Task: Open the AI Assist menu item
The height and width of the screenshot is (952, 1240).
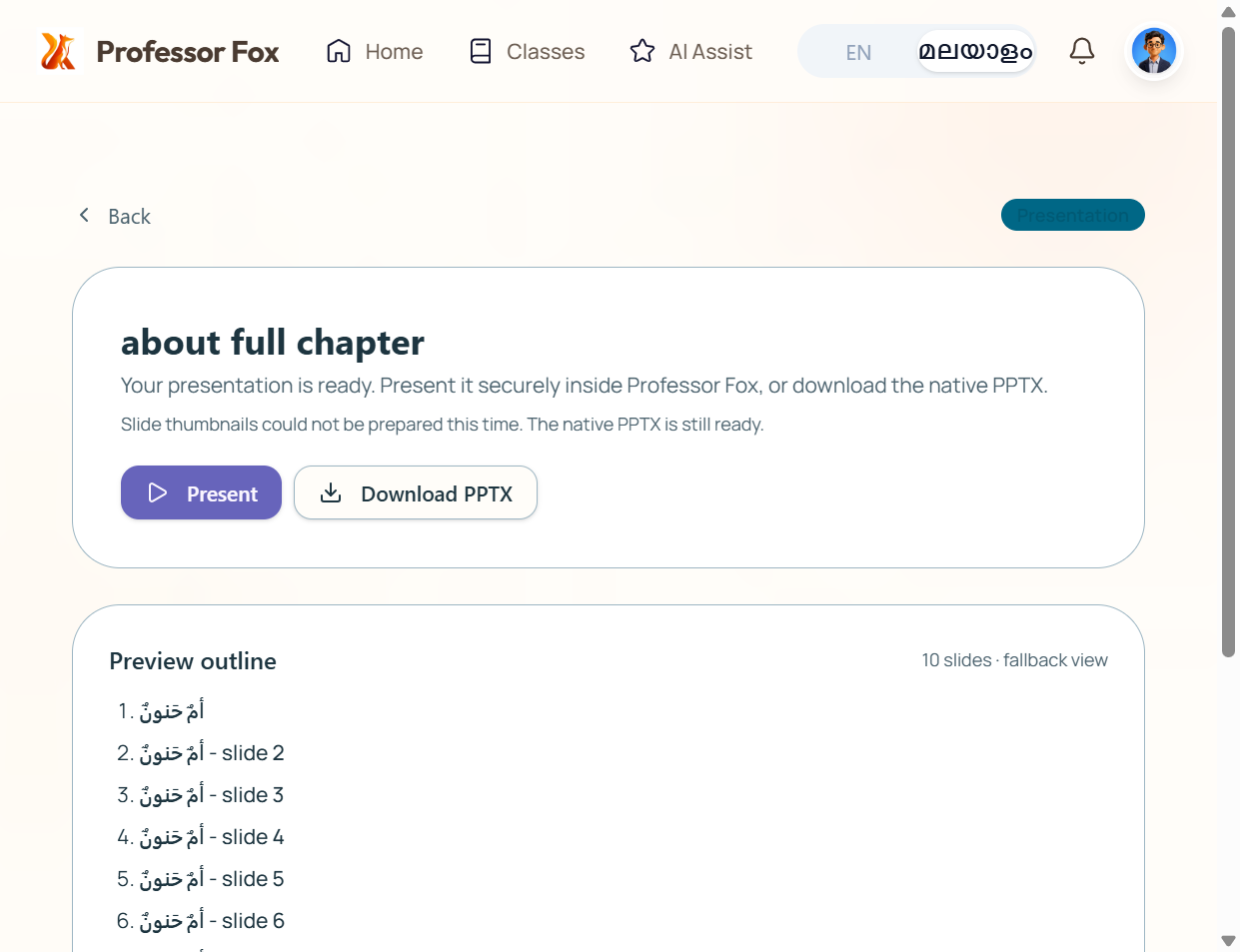Action: click(690, 51)
